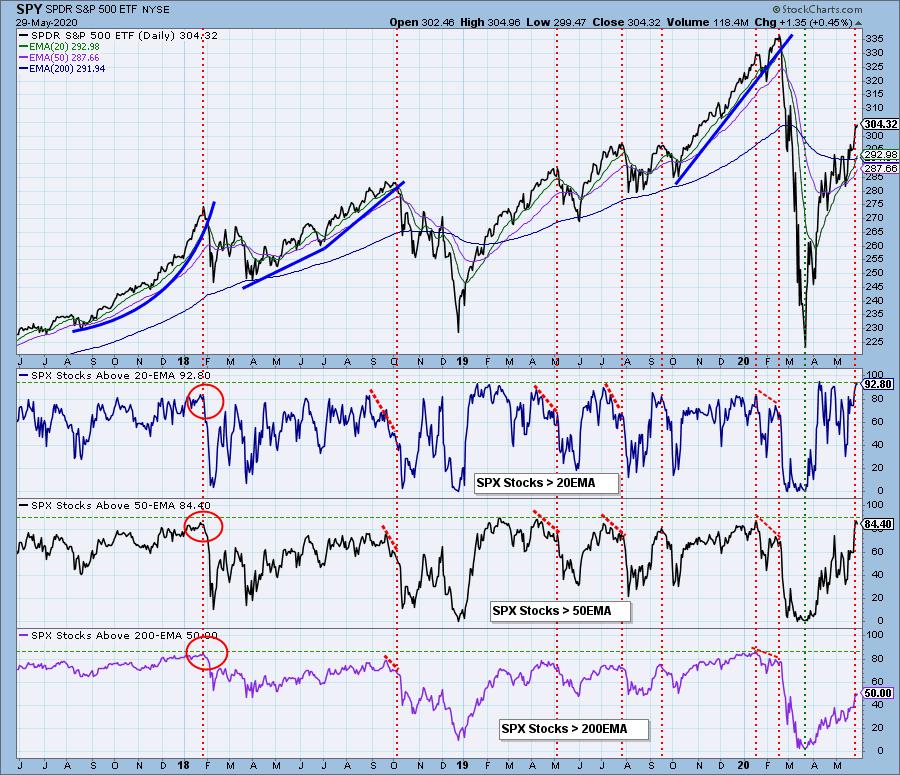Image resolution: width=900 pixels, height=775 pixels.
Task: Click the SPX Stocks Above 20-EMA 92.80 title
Action: (x=121, y=375)
